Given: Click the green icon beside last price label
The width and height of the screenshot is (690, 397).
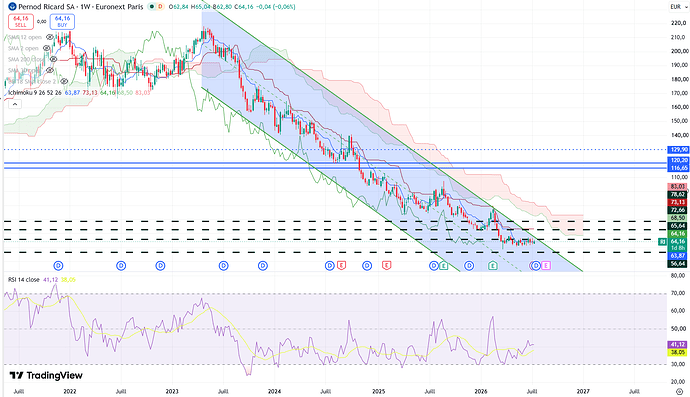Looking at the screenshot, I should tap(662, 242).
